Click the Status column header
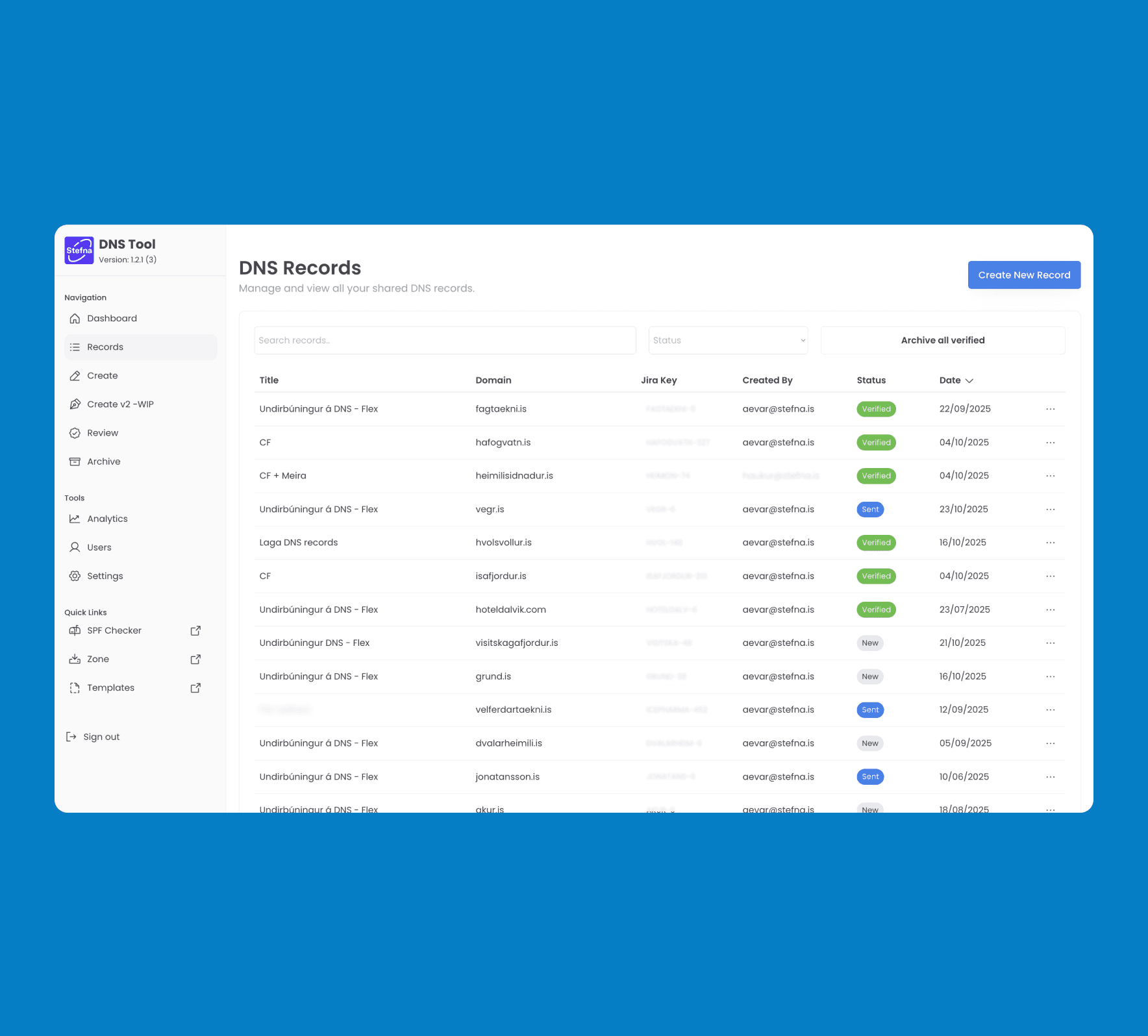1148x1036 pixels. coord(871,380)
